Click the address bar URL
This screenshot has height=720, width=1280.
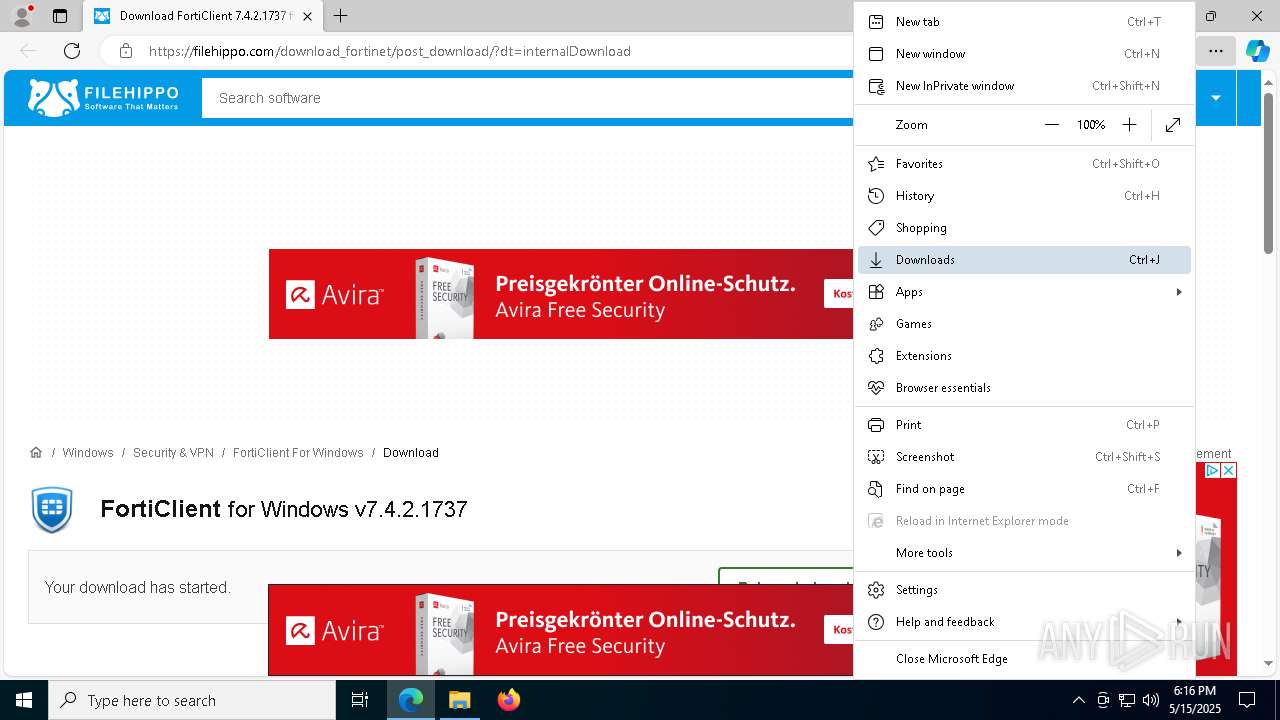(390, 51)
